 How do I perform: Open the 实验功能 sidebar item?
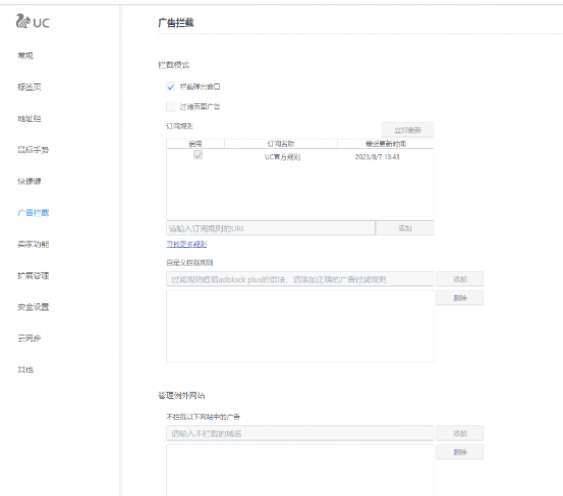tap(33, 244)
